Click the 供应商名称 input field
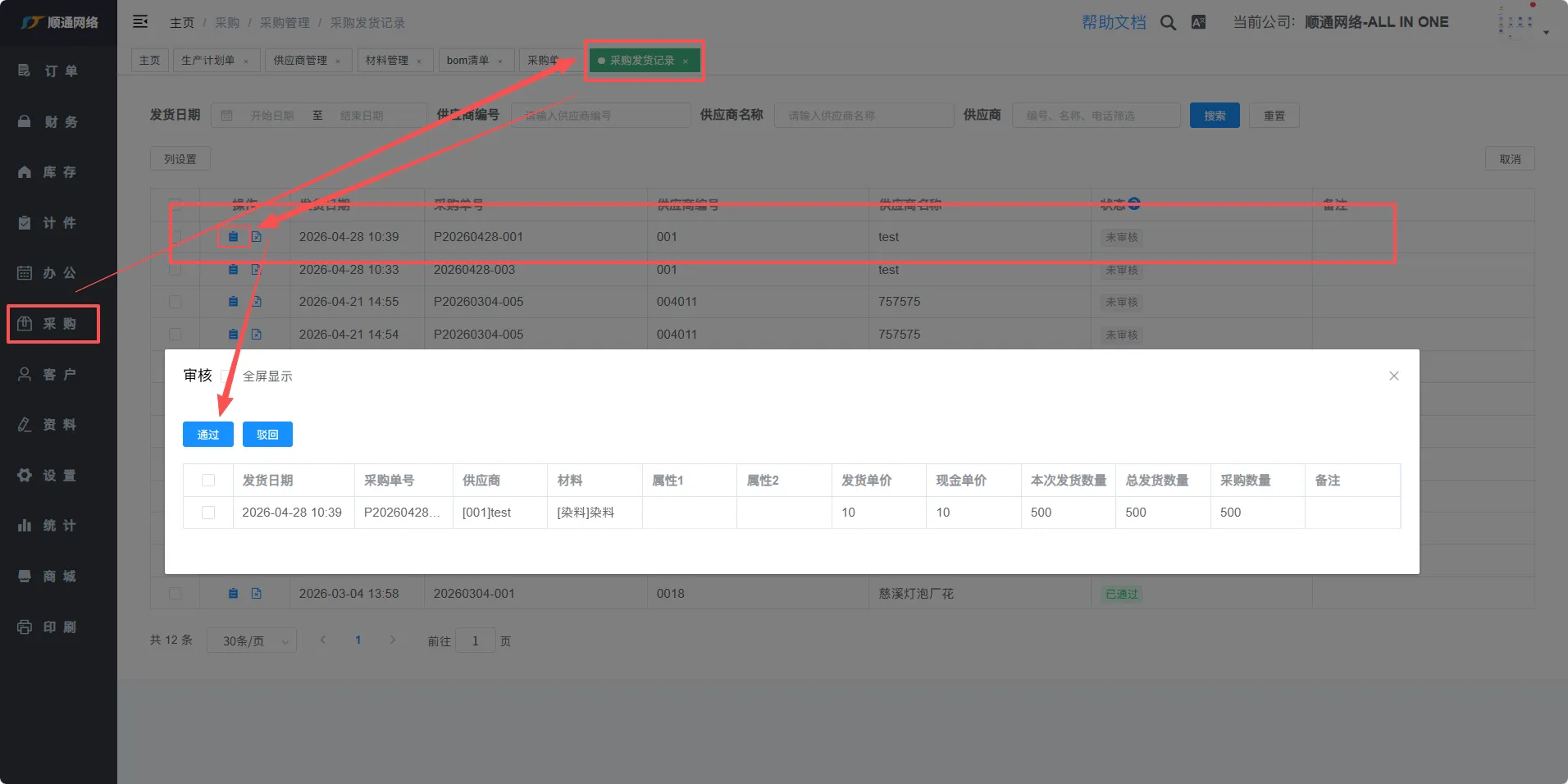The image size is (1568, 784). tap(864, 116)
